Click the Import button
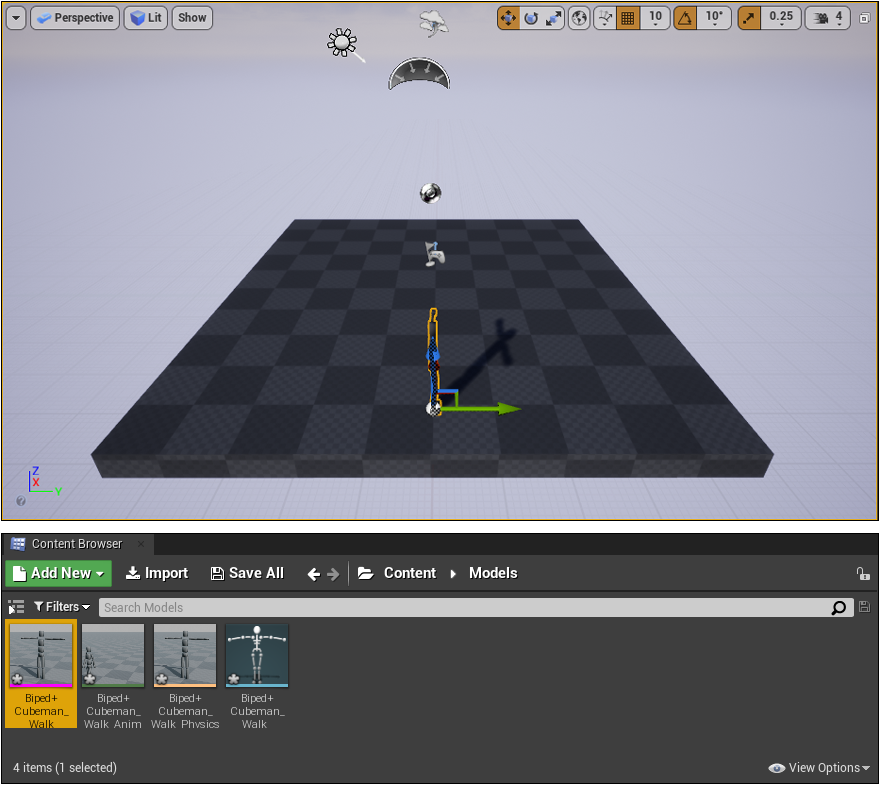880x785 pixels. coord(157,573)
